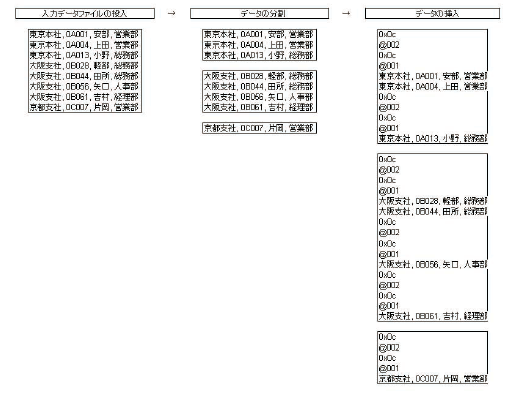Select the 大阪支社 0B061 吉村 row in the insert block

click(433, 316)
